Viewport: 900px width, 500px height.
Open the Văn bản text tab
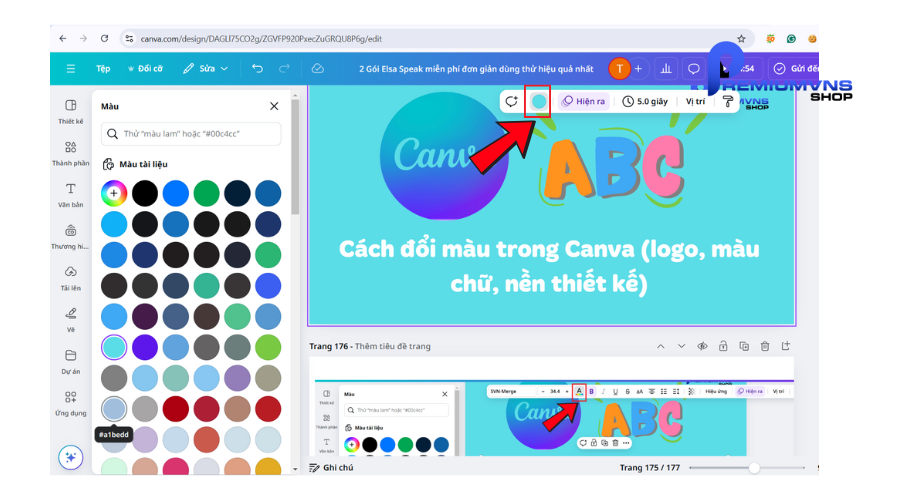point(71,195)
